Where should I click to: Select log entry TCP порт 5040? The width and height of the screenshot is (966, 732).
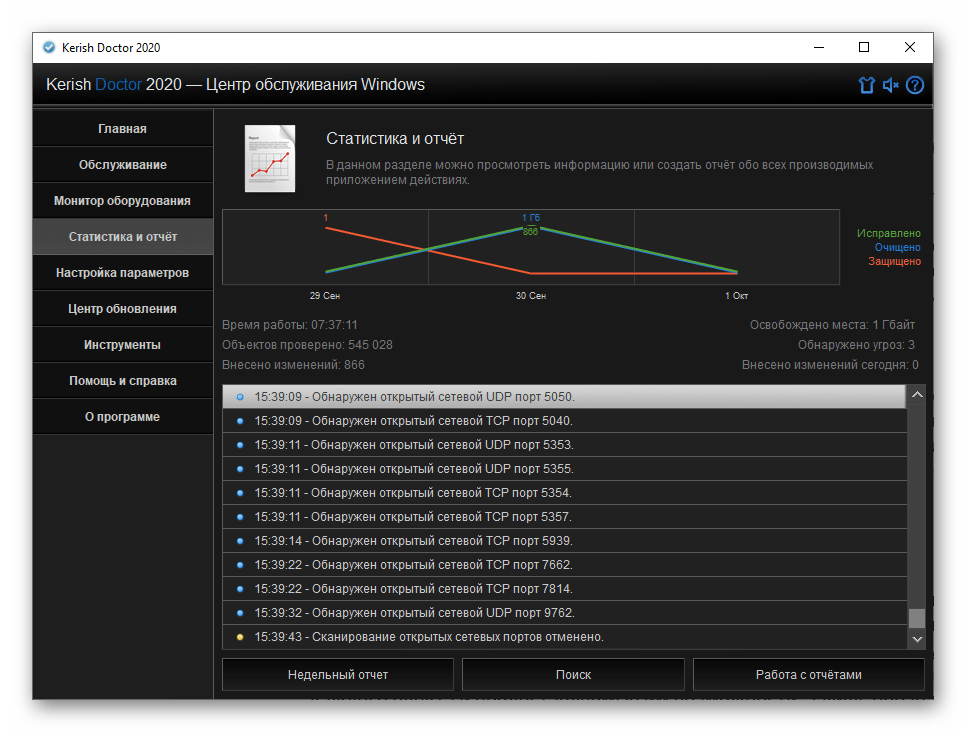pyautogui.click(x=564, y=421)
